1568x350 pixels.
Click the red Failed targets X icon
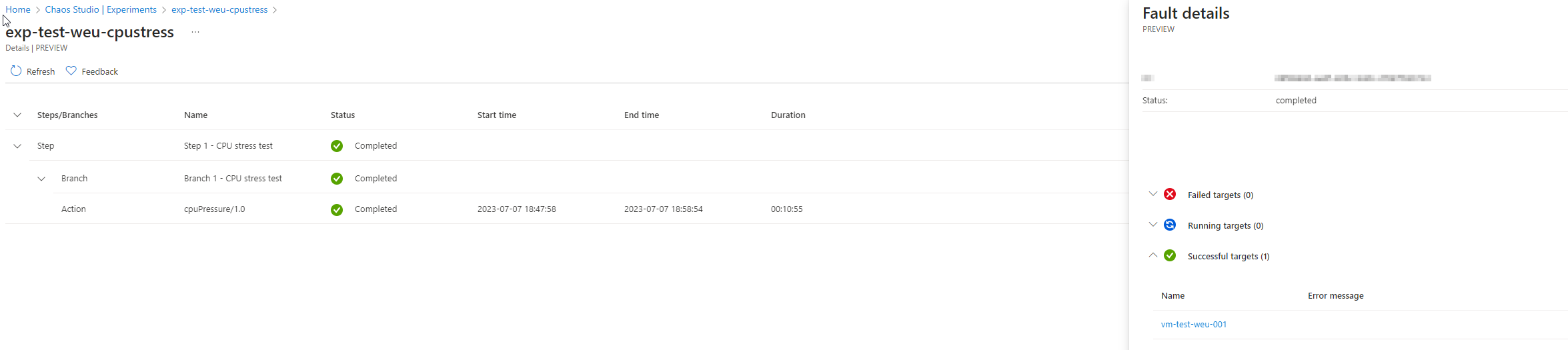pyautogui.click(x=1170, y=194)
